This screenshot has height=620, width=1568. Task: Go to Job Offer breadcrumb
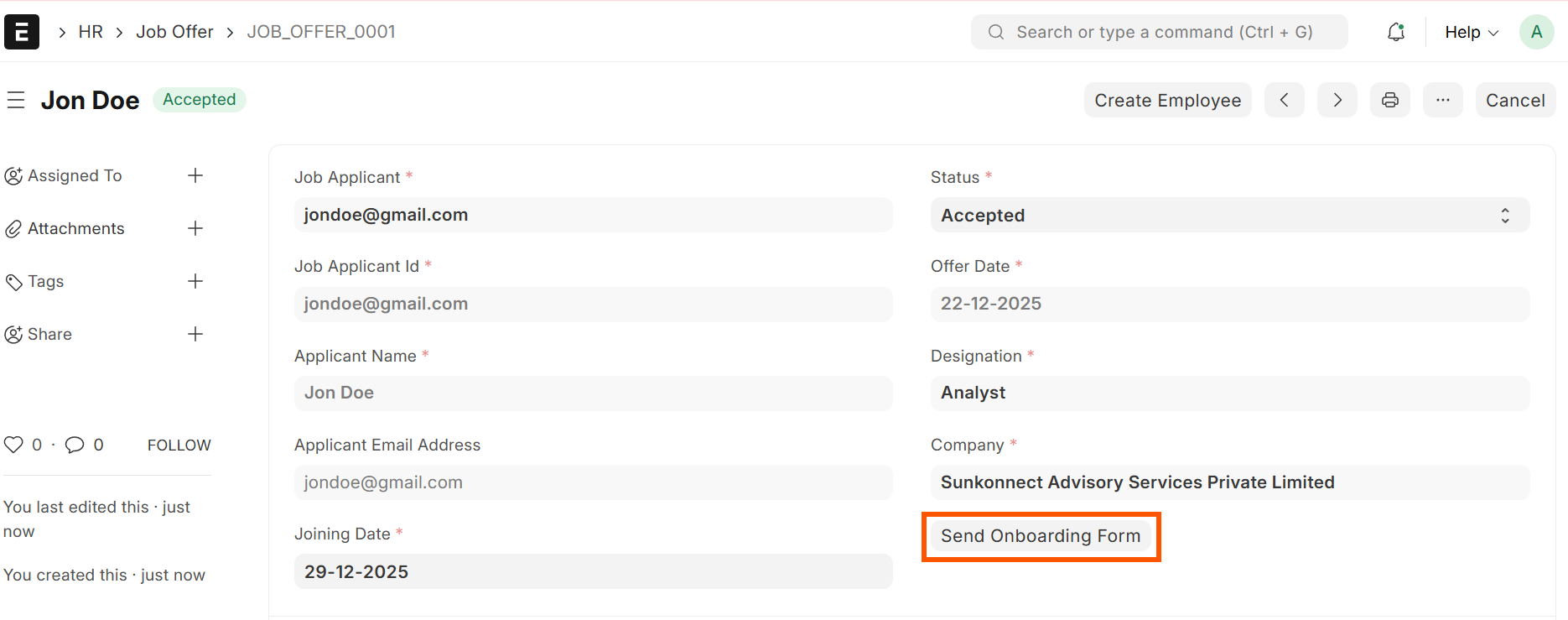[174, 32]
